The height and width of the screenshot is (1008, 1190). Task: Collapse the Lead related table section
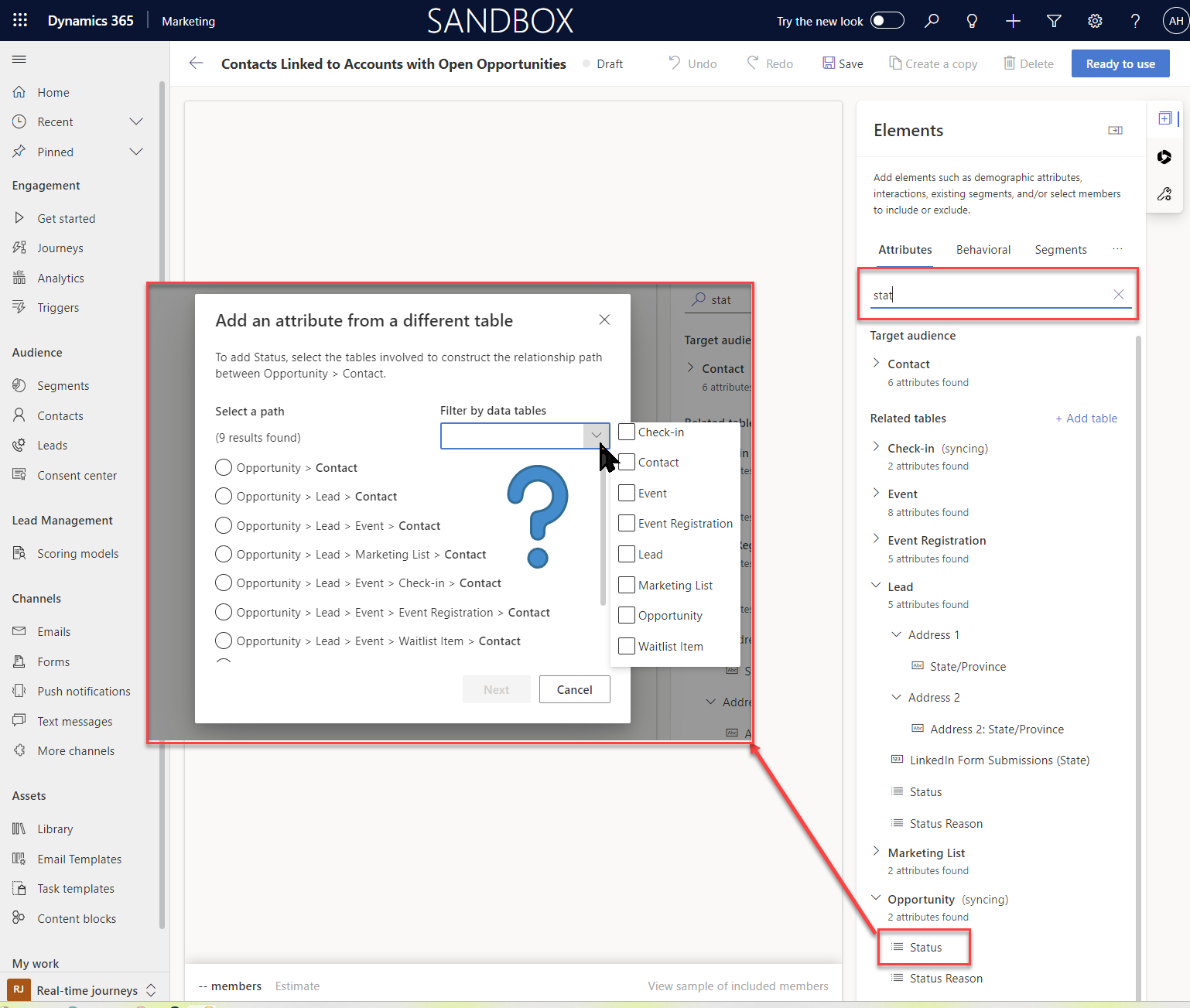coord(875,586)
